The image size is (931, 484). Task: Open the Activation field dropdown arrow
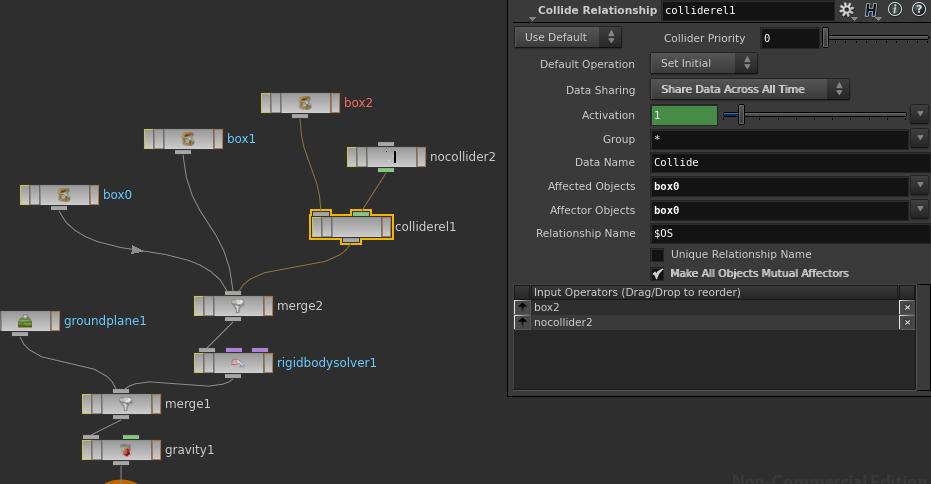(920, 114)
